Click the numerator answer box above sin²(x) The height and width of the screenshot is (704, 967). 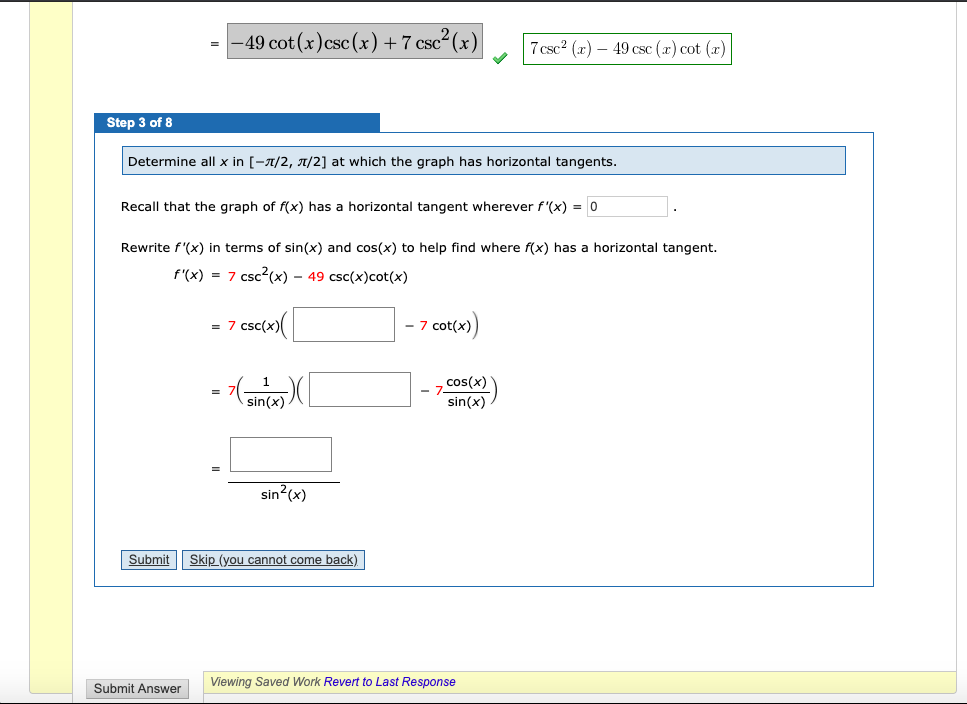coord(281,454)
